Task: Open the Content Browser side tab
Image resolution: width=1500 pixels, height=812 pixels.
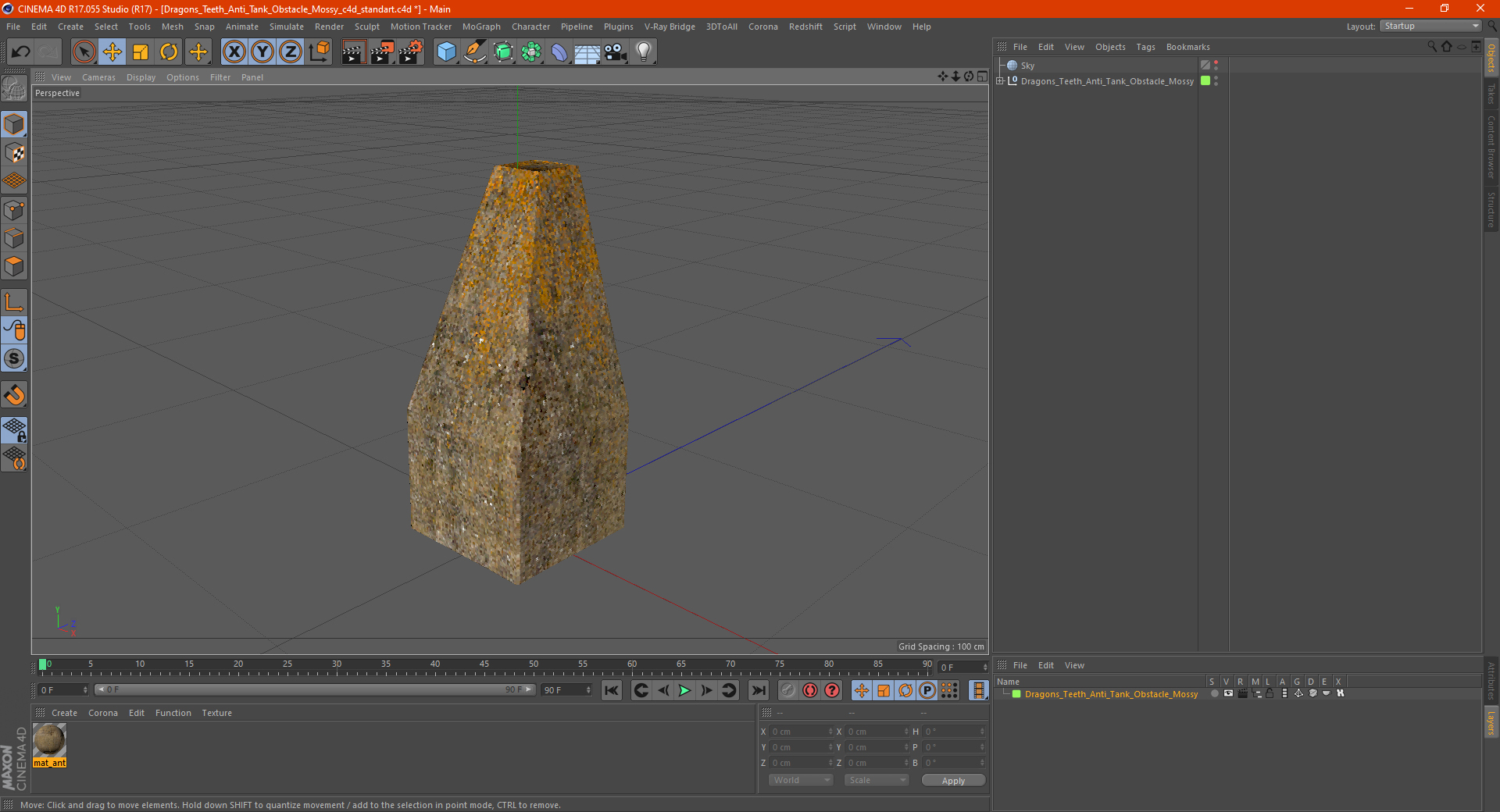Action: coord(1491,147)
